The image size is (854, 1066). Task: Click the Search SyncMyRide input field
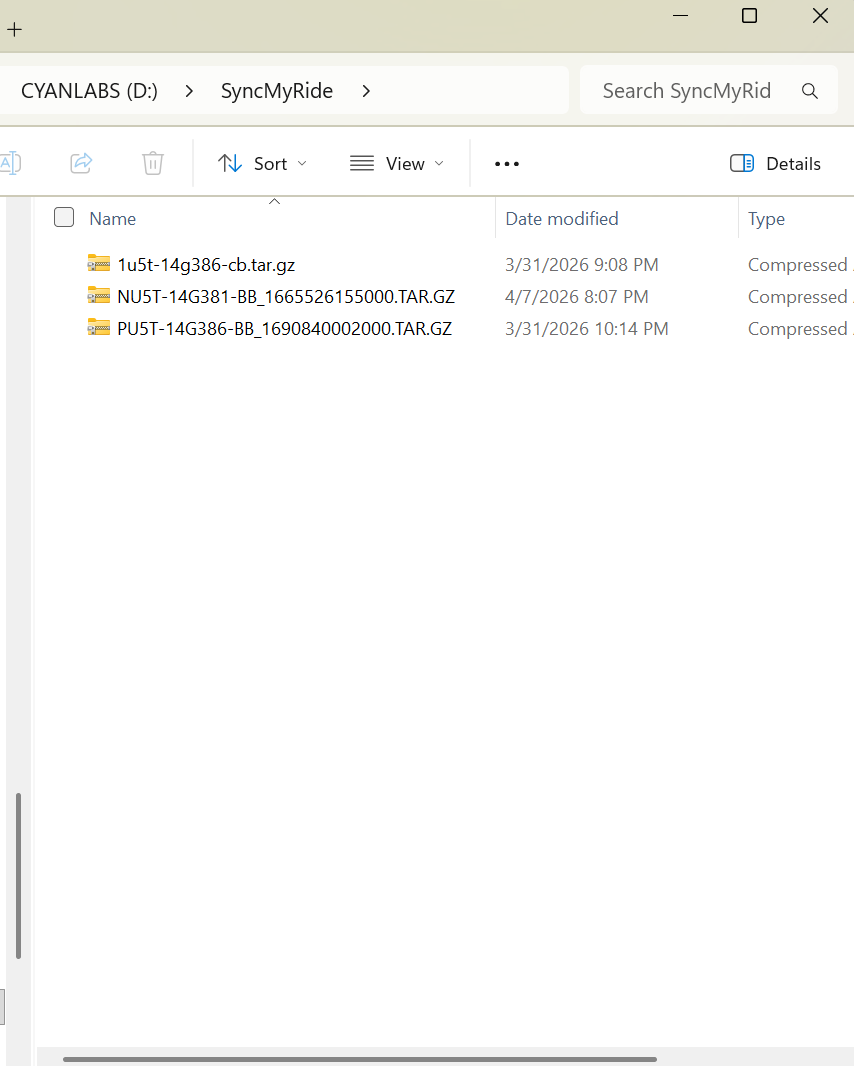(x=687, y=91)
